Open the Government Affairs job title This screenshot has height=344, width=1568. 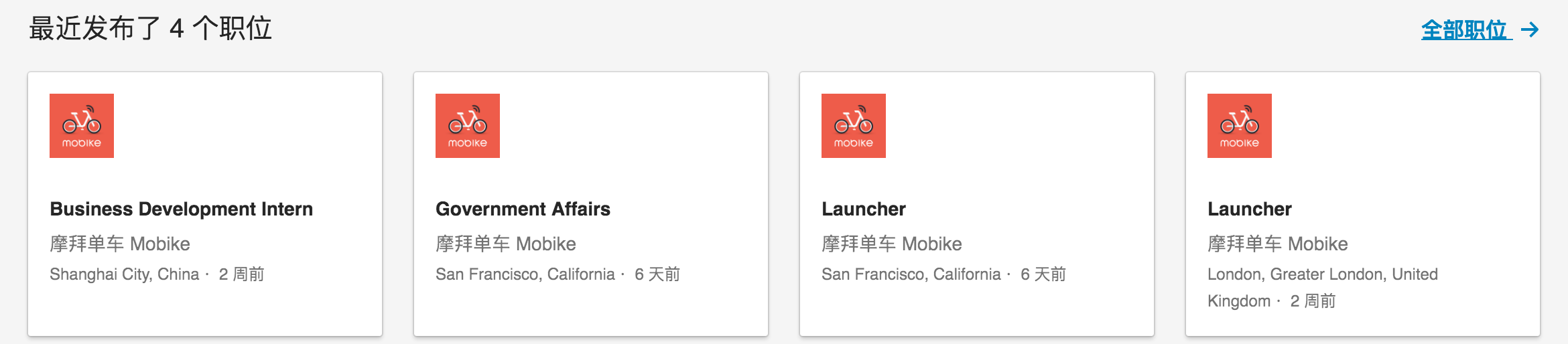point(523,209)
